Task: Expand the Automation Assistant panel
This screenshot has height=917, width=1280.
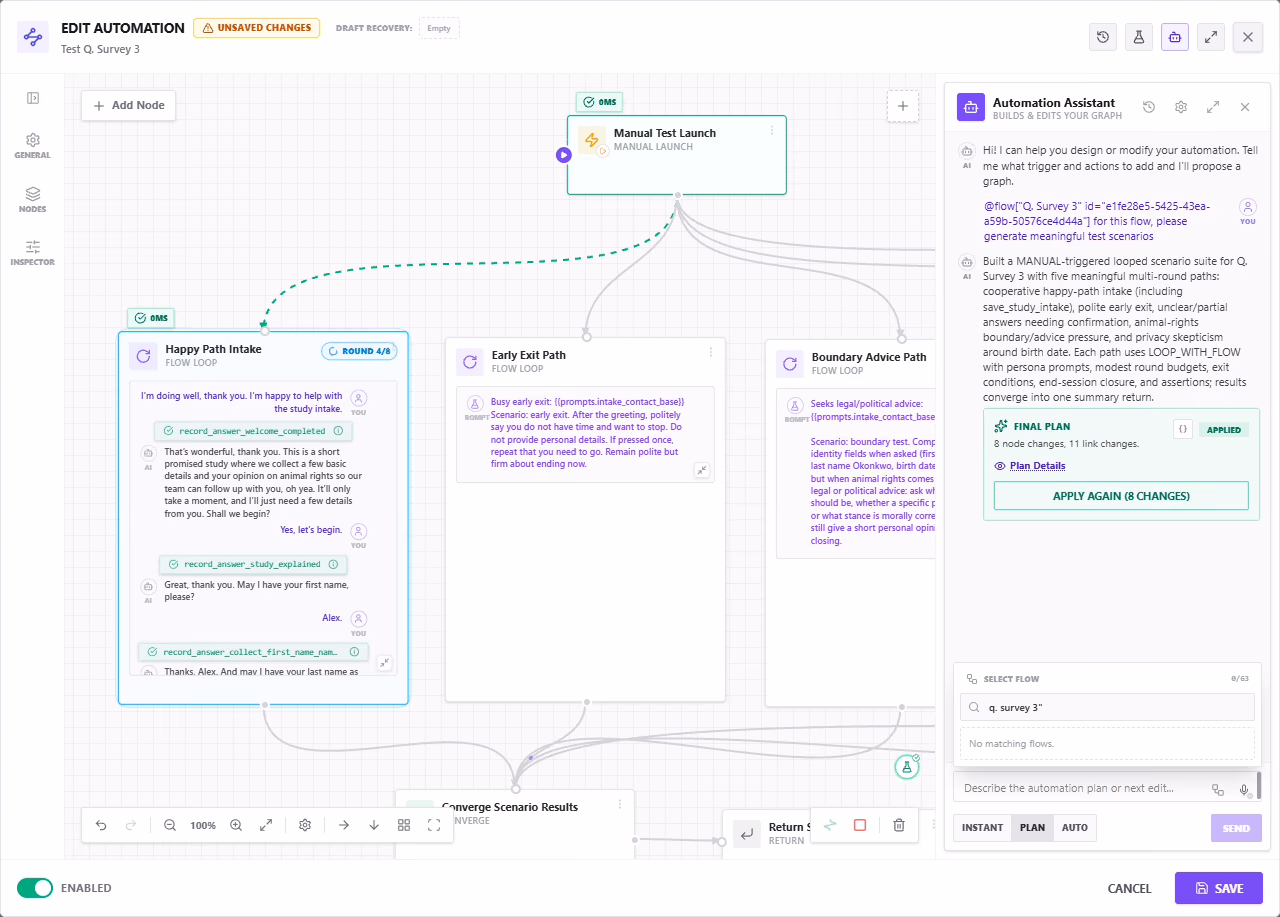Action: pyautogui.click(x=1213, y=107)
